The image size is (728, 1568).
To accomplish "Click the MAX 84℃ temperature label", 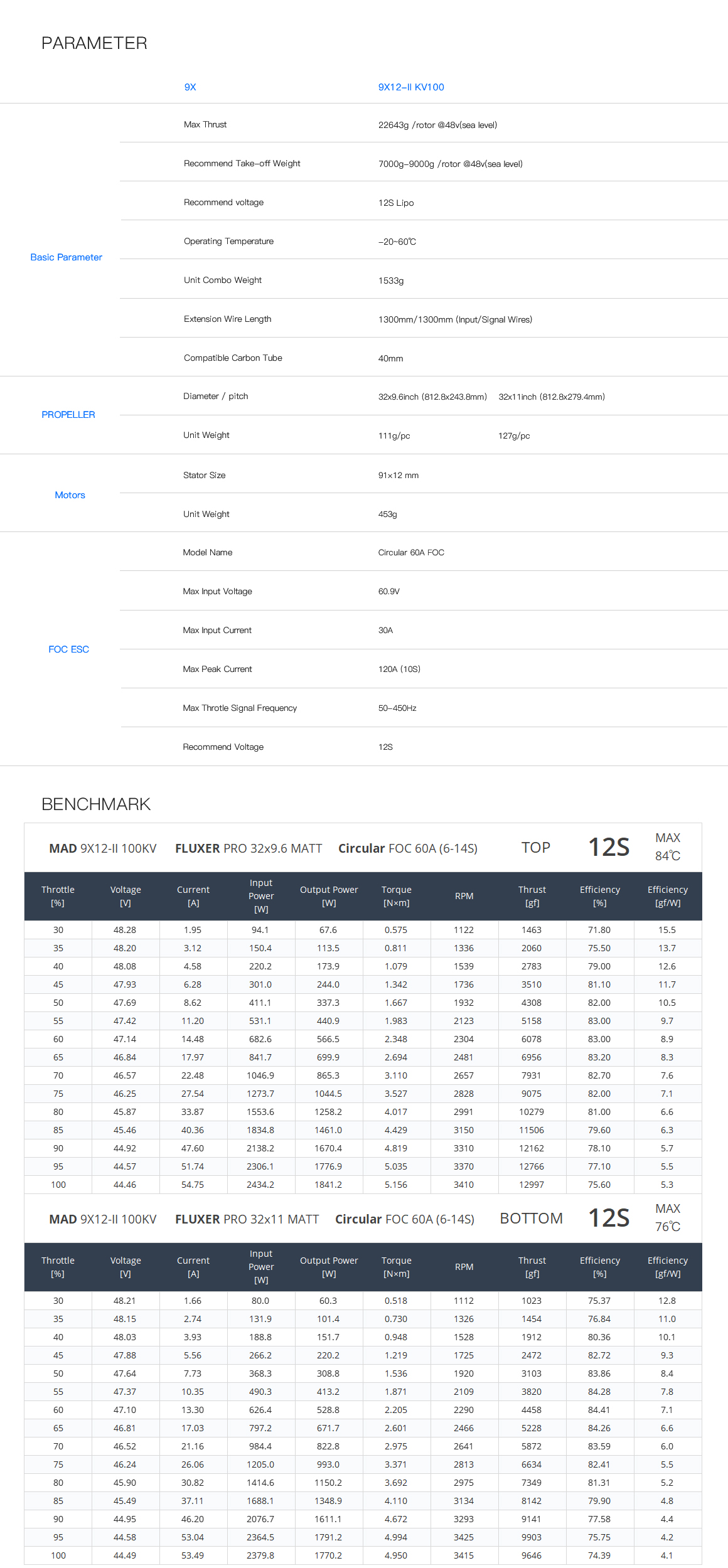I will point(668,847).
